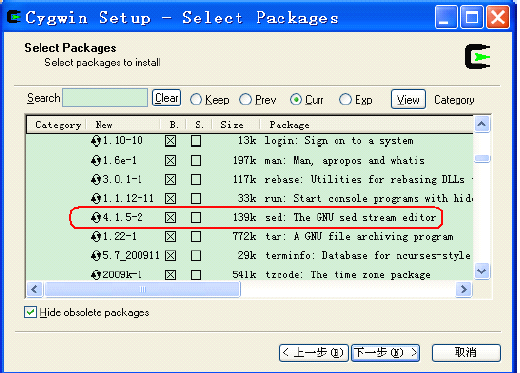Image resolution: width=520 pixels, height=373 pixels.
Task: Enable source checkbox for run package
Action: (x=196, y=199)
